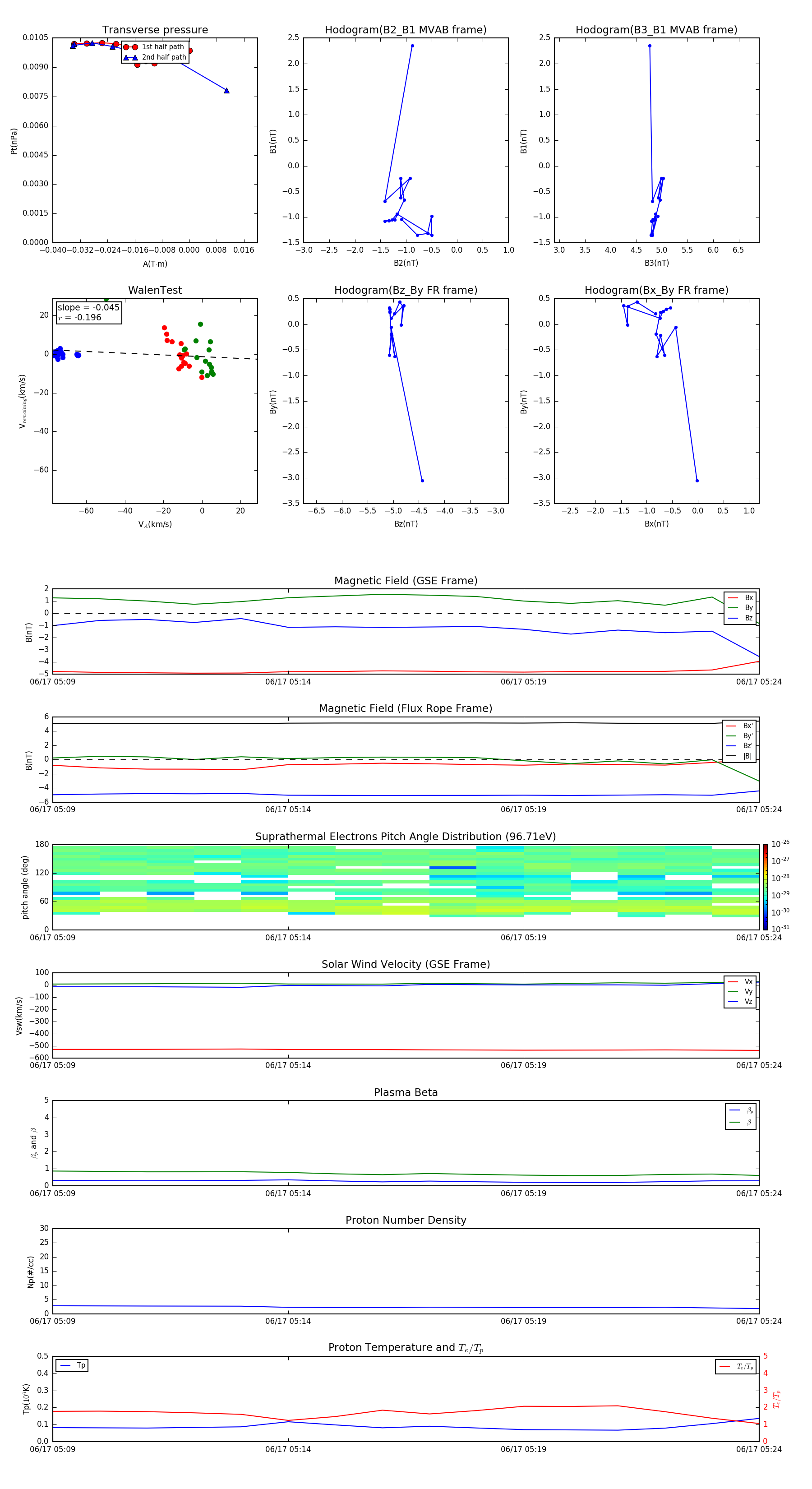The image size is (812, 1489).
Task: Click the 'Bz(nT)' x-axis label
Action: pyautogui.click(x=406, y=524)
